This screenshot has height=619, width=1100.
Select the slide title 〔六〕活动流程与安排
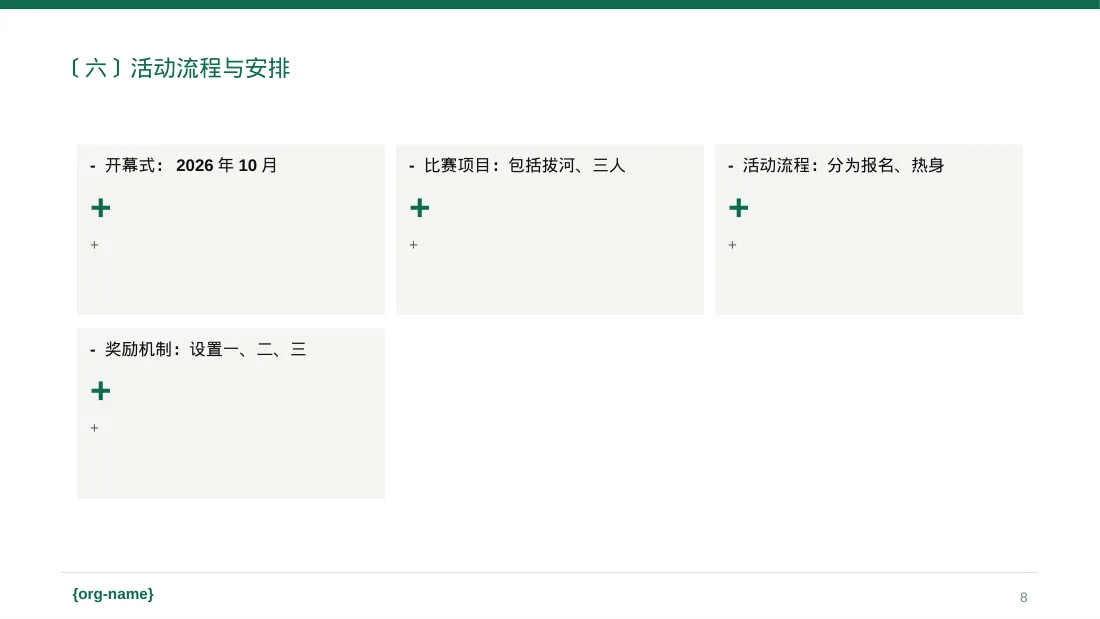180,68
